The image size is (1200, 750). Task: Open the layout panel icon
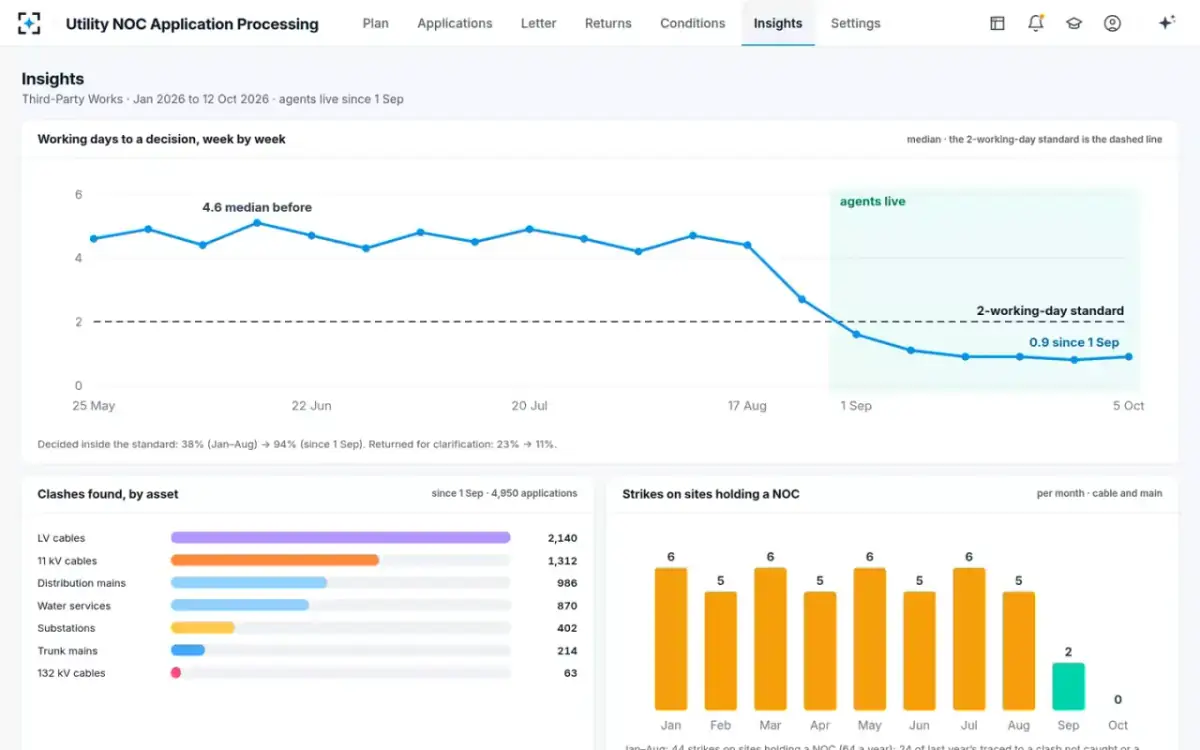[x=997, y=23]
